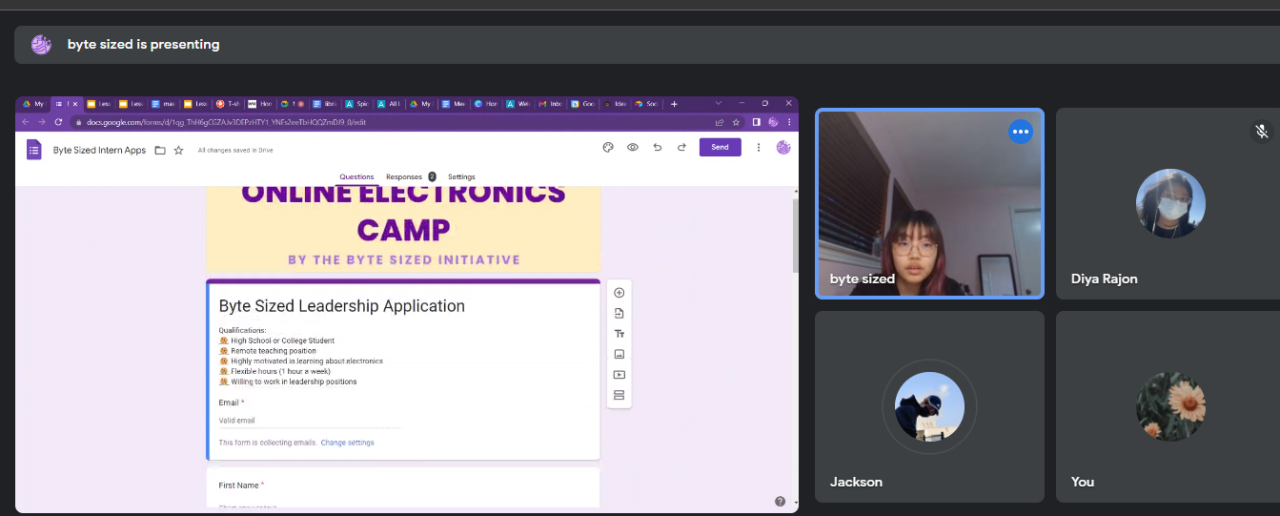Click 'This form is collecting emails.' text
Image resolution: width=1280 pixels, height=516 pixels.
click(267, 442)
